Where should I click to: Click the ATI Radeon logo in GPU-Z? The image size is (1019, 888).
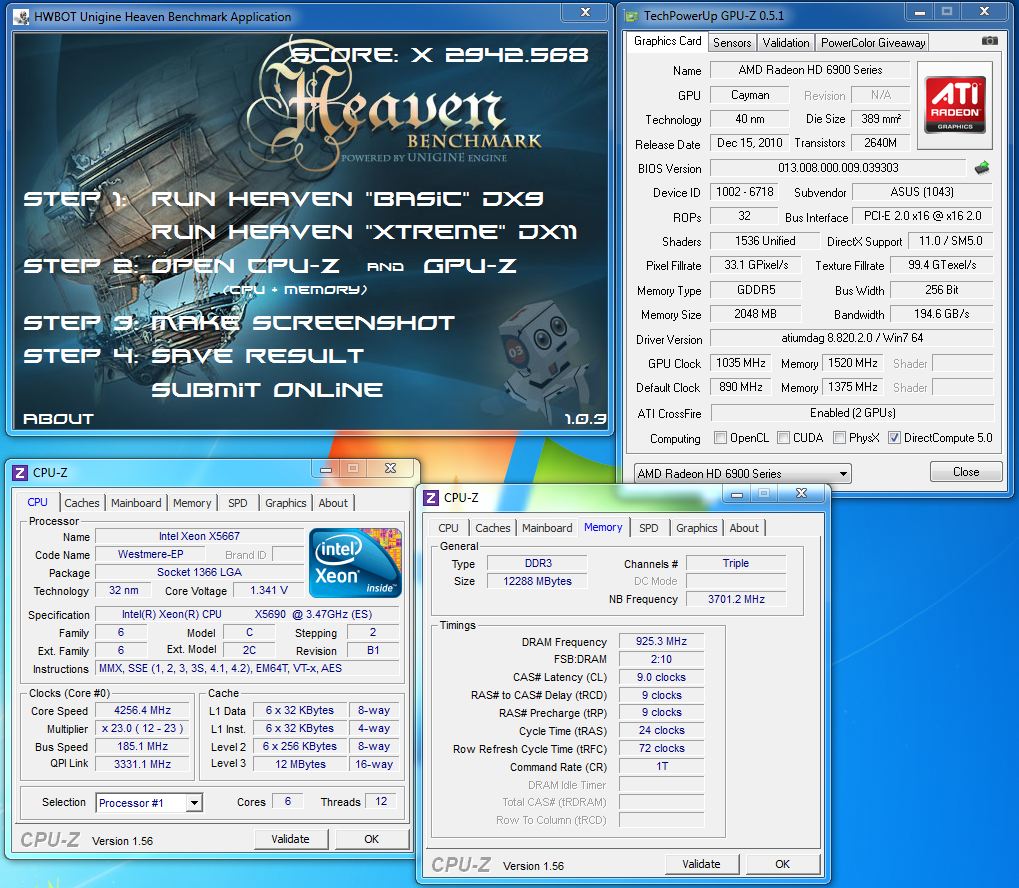pos(955,105)
